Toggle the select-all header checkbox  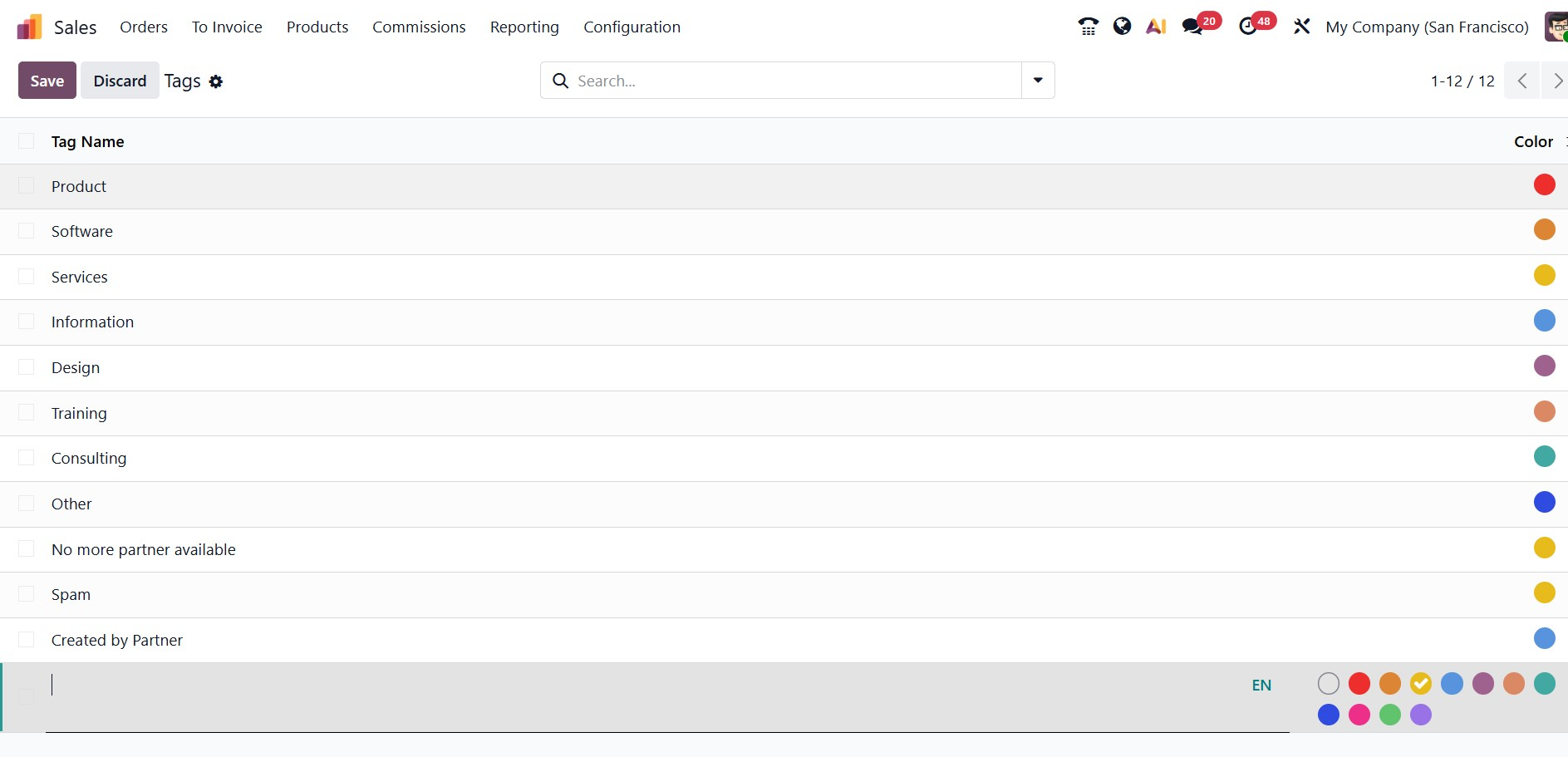[27, 141]
